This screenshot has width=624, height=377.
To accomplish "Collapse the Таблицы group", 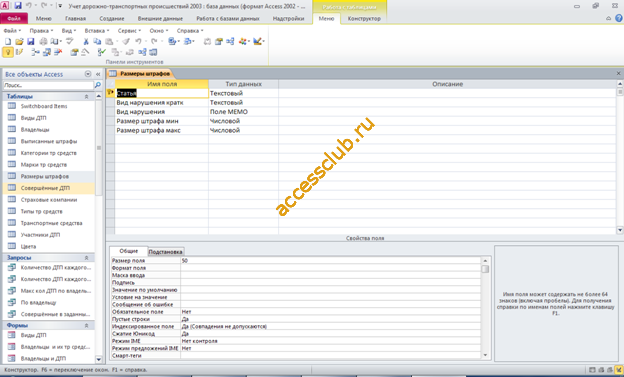I will pyautogui.click(x=86, y=96).
